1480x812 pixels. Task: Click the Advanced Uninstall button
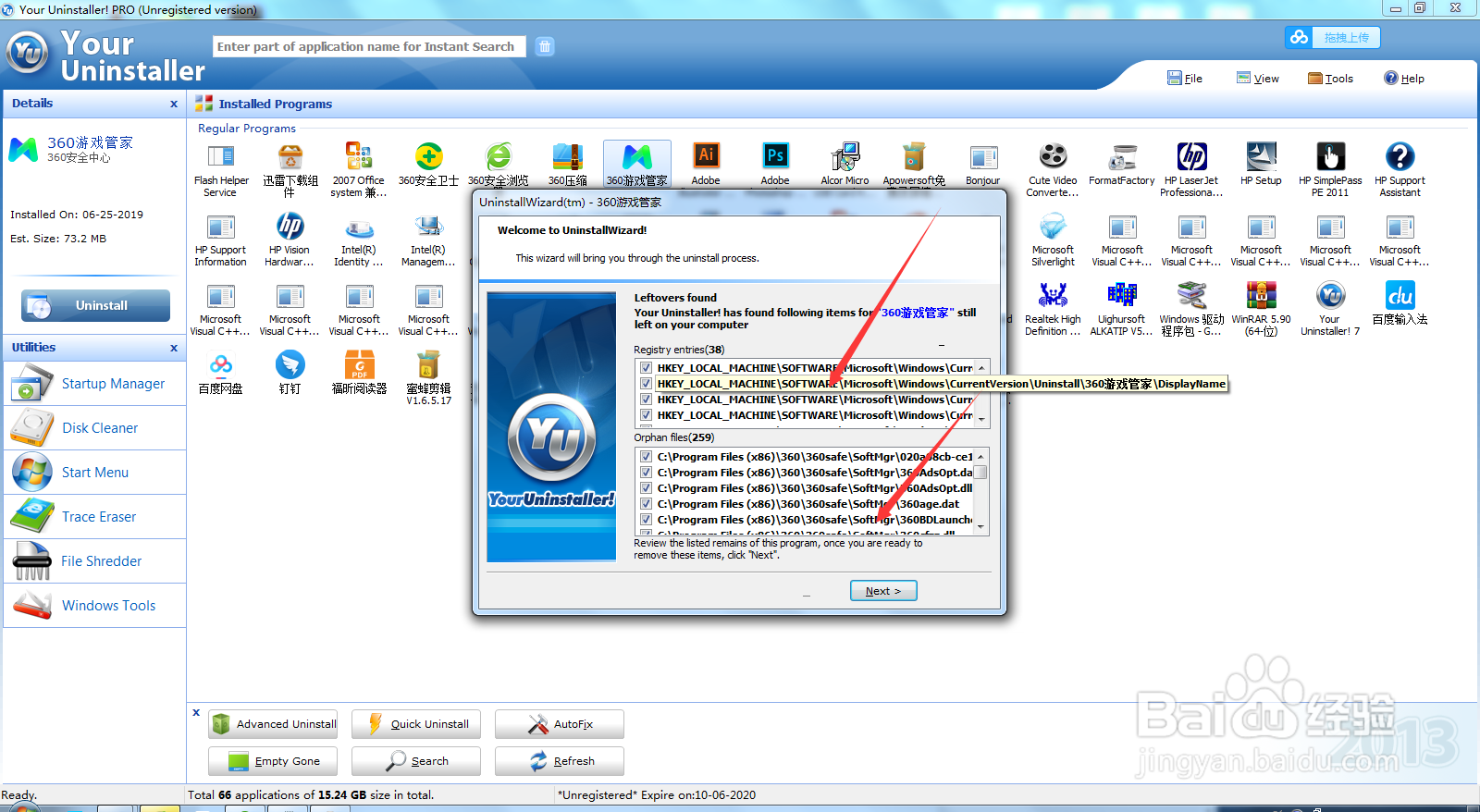[273, 724]
